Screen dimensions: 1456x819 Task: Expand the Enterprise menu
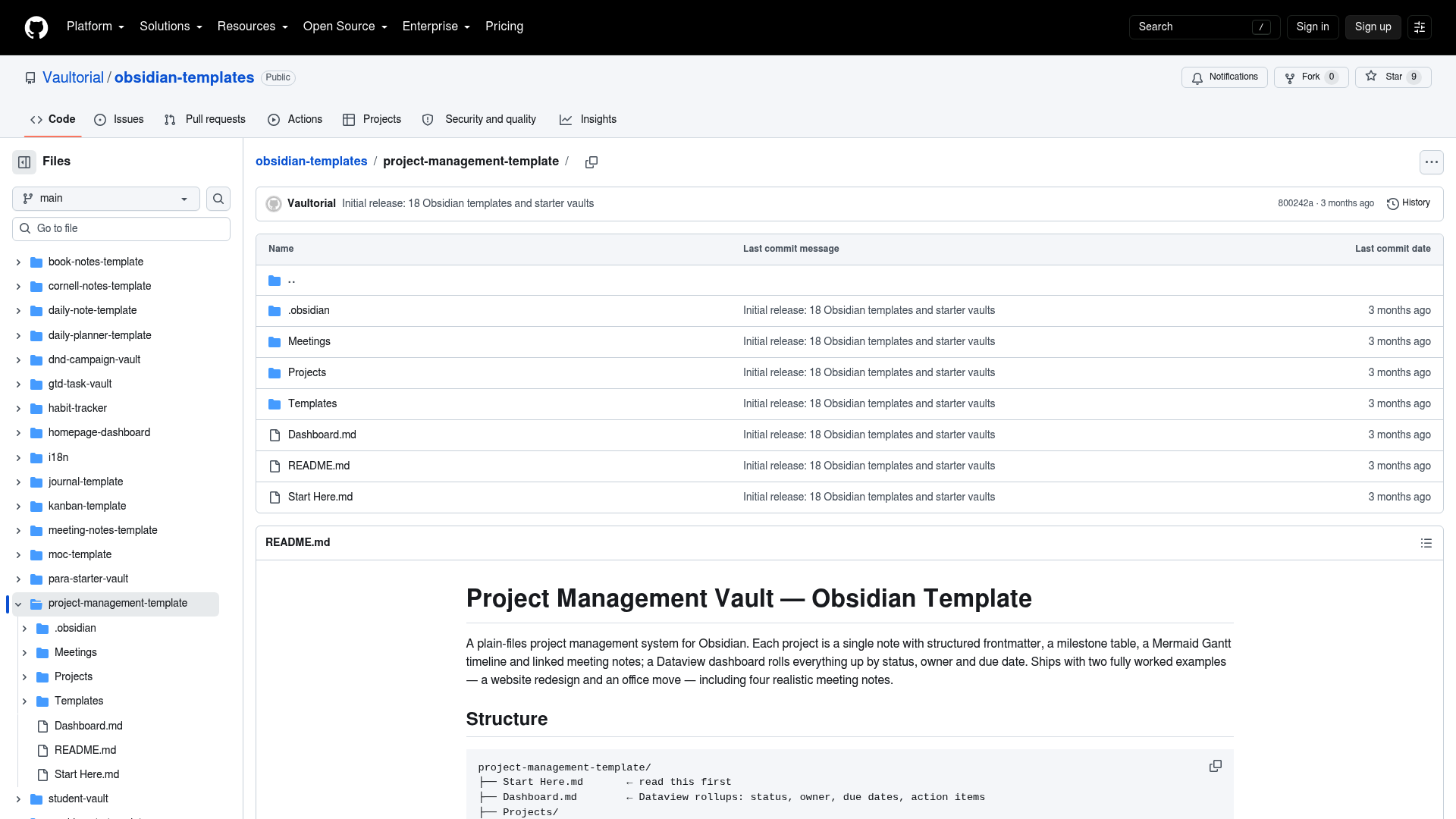tap(436, 27)
